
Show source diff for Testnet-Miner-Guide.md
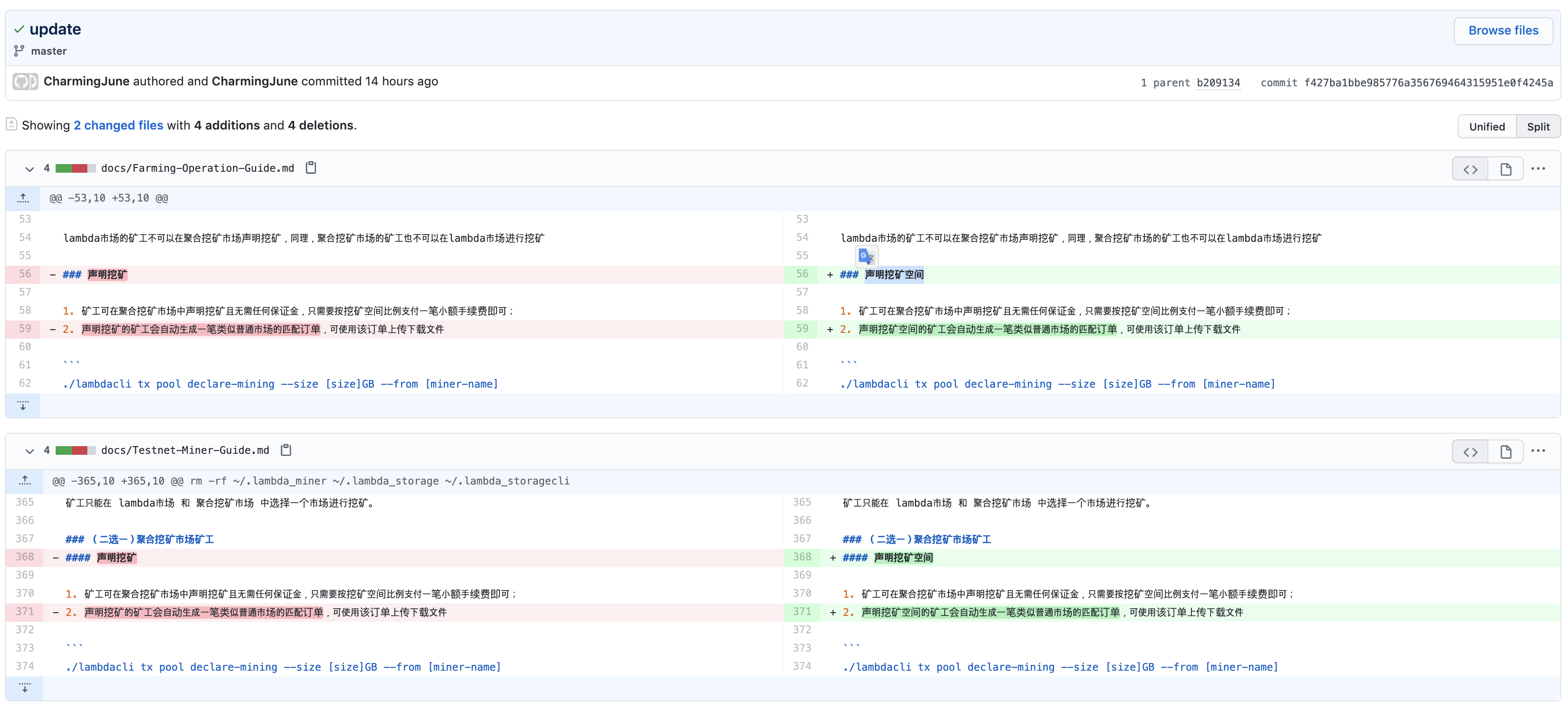pyautogui.click(x=1470, y=451)
